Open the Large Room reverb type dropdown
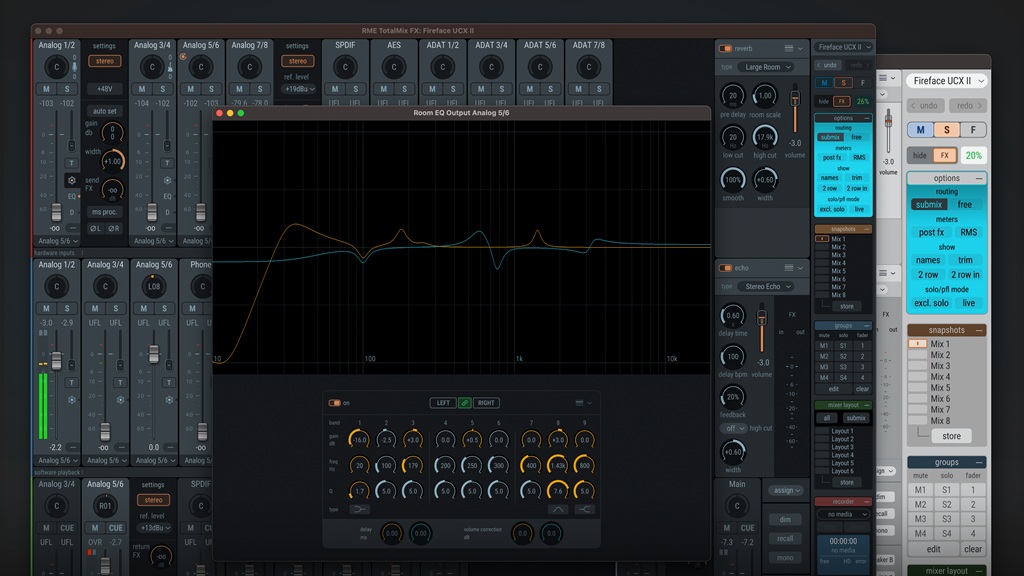This screenshot has width=1024, height=576. [x=765, y=67]
